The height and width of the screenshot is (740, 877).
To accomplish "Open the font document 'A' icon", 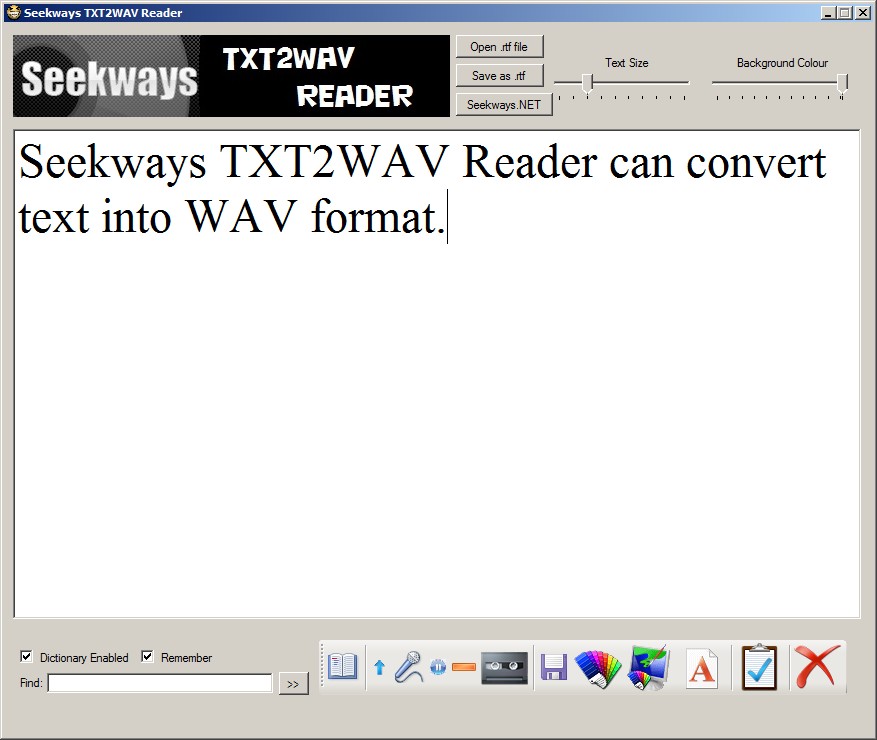I will [x=702, y=668].
